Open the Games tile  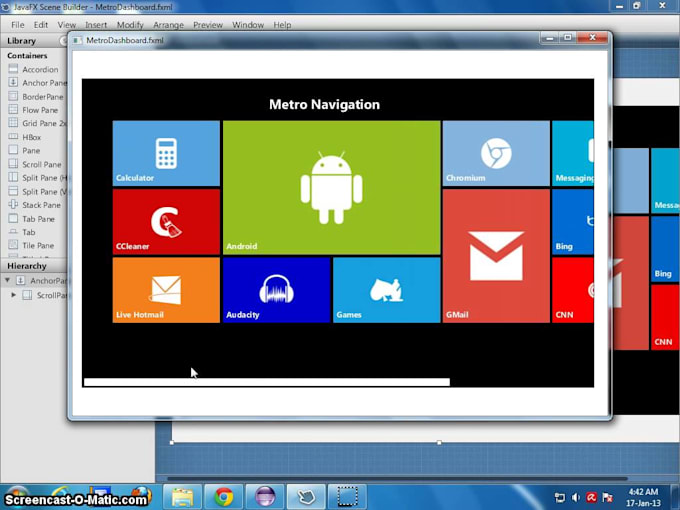pos(386,290)
